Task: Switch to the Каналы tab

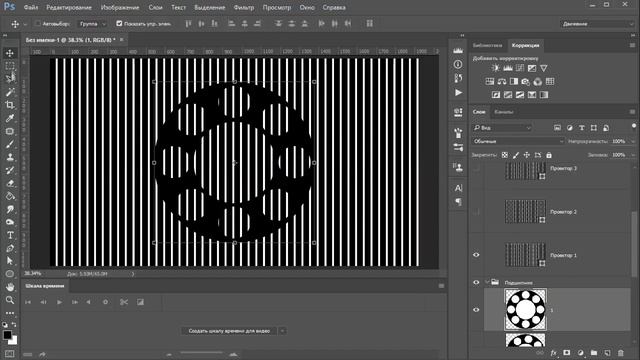Action: (x=504, y=112)
